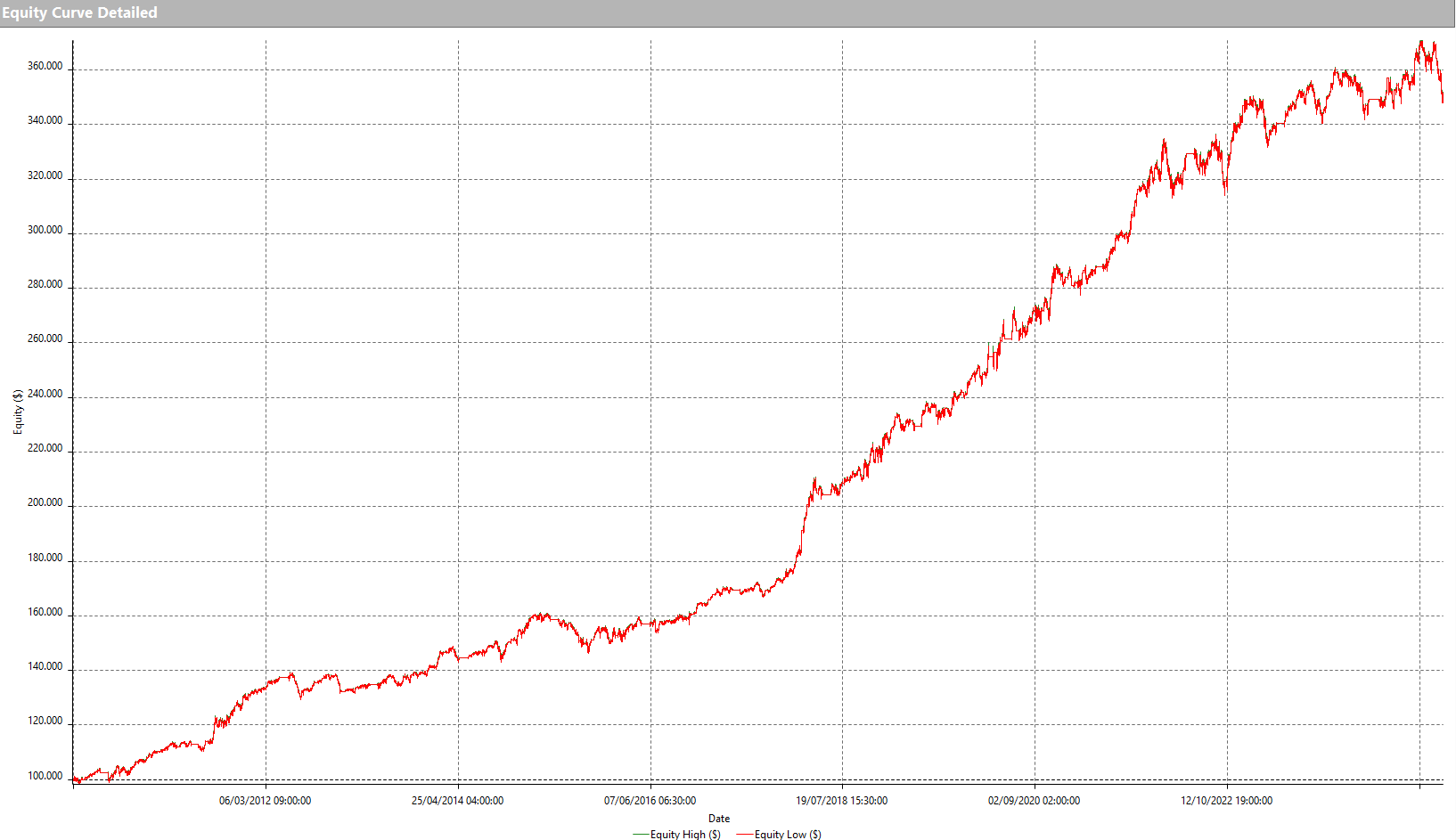Viewport: 1456px width, 840px height.
Task: Click the green Equity High legend line
Action: click(641, 835)
